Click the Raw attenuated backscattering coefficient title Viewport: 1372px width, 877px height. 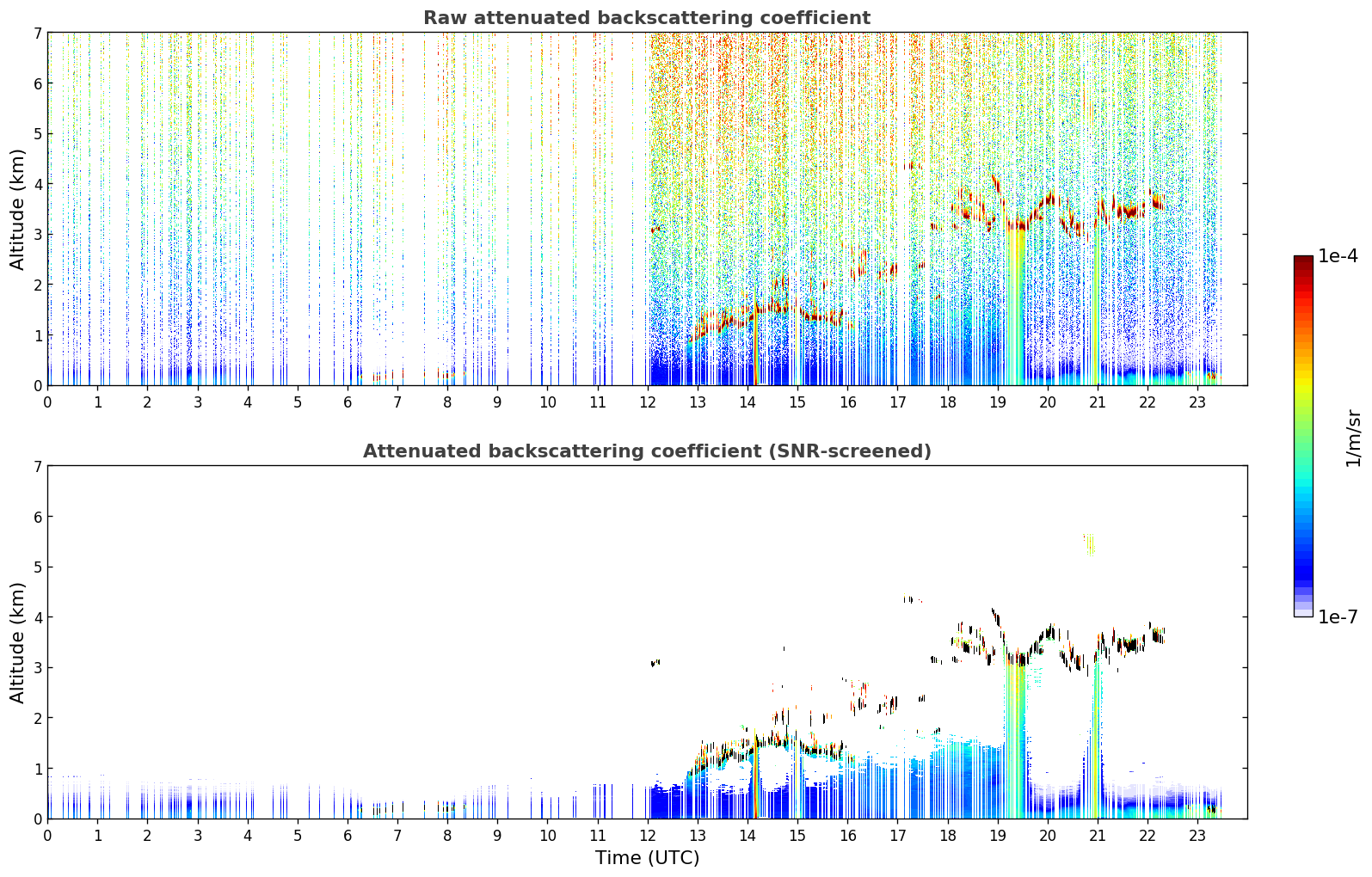pos(647,18)
